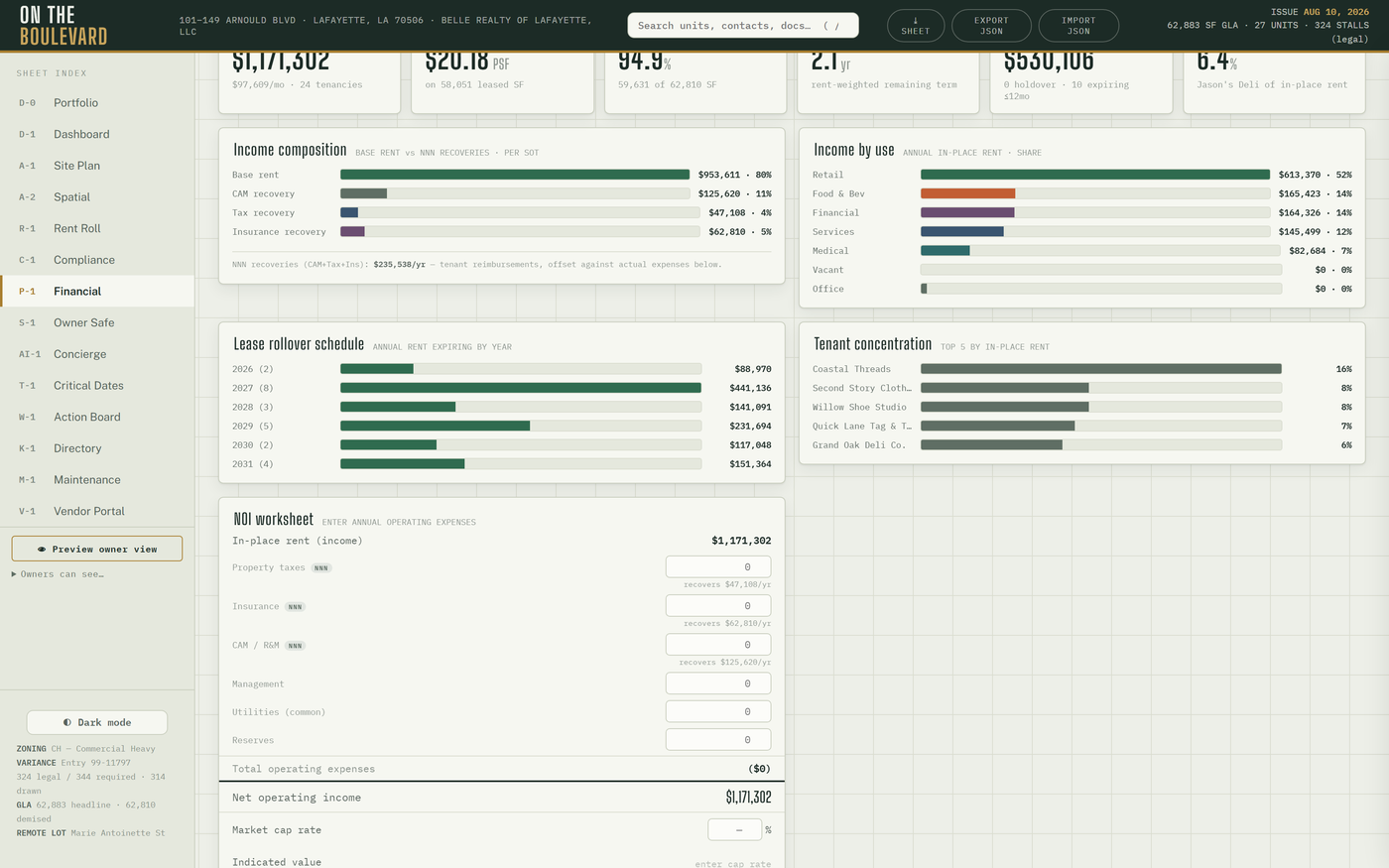This screenshot has width=1389, height=868.
Task: Click the Import JSON button
Action: (x=1078, y=26)
